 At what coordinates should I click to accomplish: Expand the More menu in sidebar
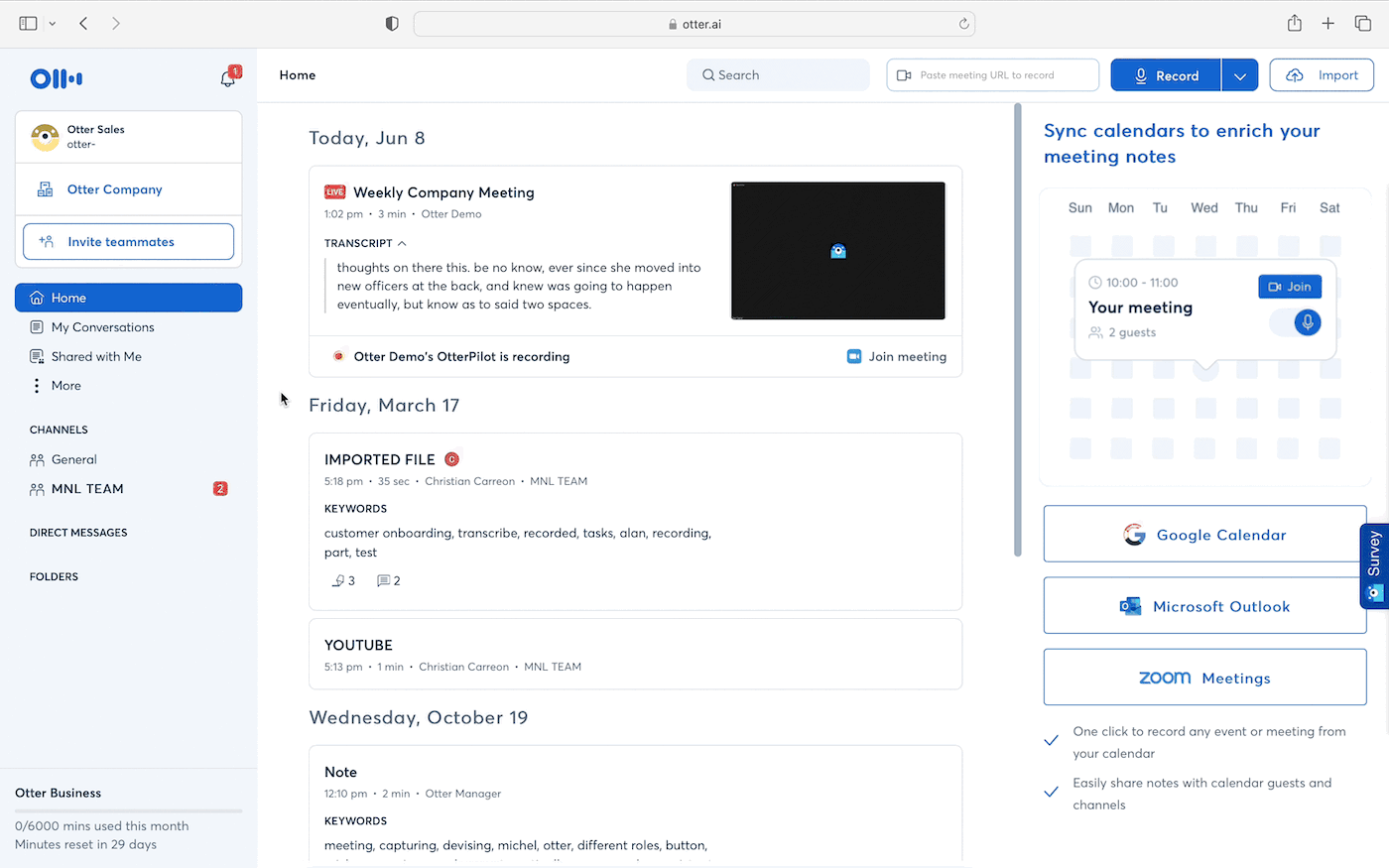pos(65,386)
